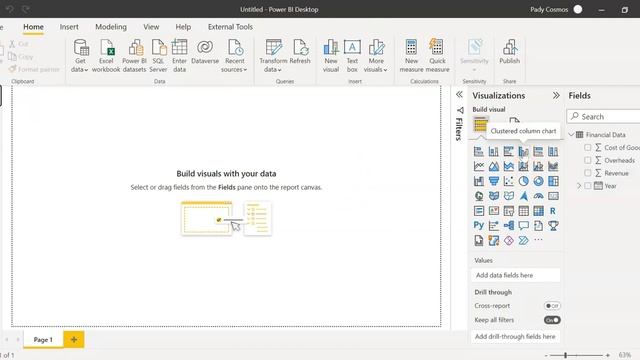This screenshot has width=640, height=360.
Task: Select the Goals trophy visual
Action: (x=553, y=226)
